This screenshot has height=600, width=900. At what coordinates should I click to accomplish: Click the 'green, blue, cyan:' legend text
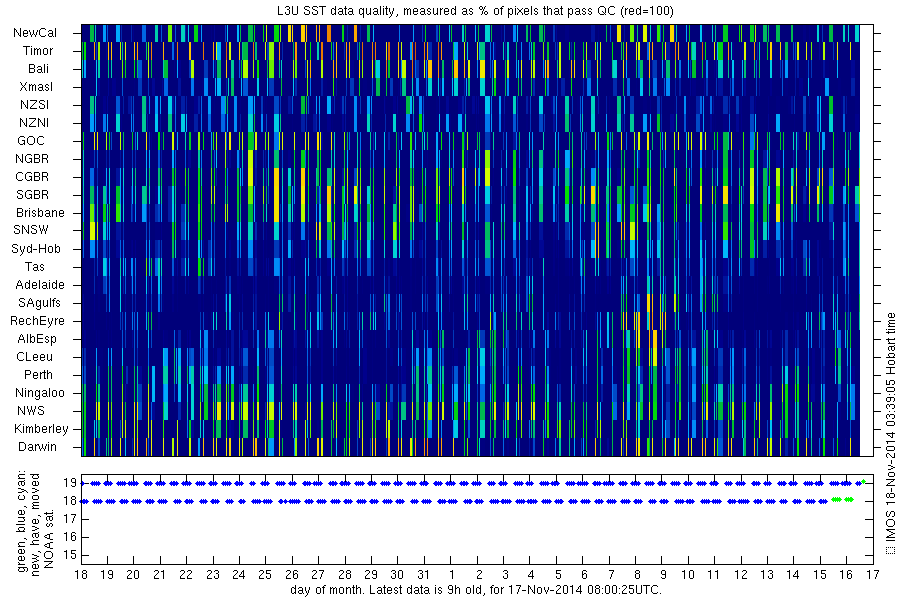(22, 522)
